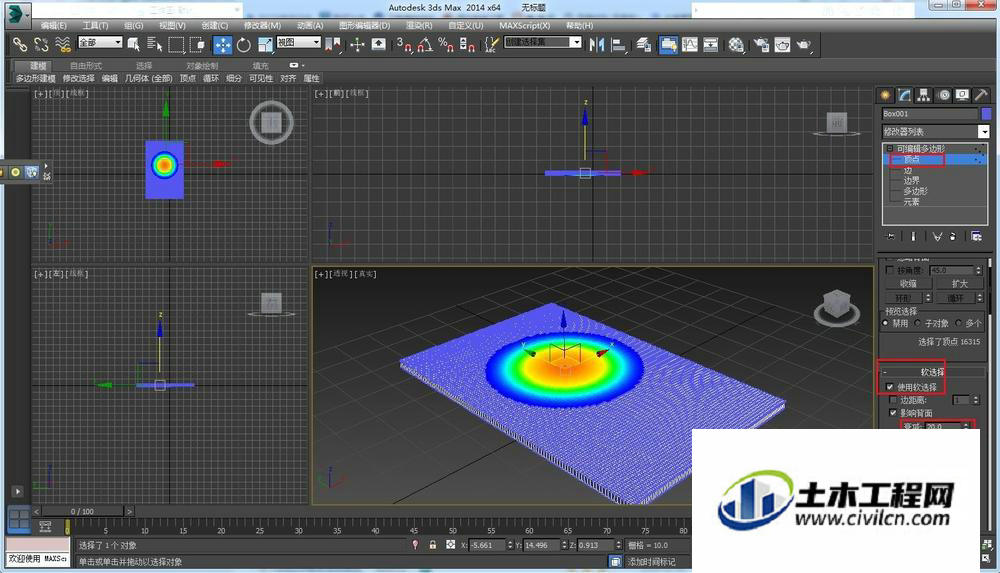Screen dimensions: 1000x573
Task: Open 多边形建模 ribbon panel
Action: click(x=35, y=78)
